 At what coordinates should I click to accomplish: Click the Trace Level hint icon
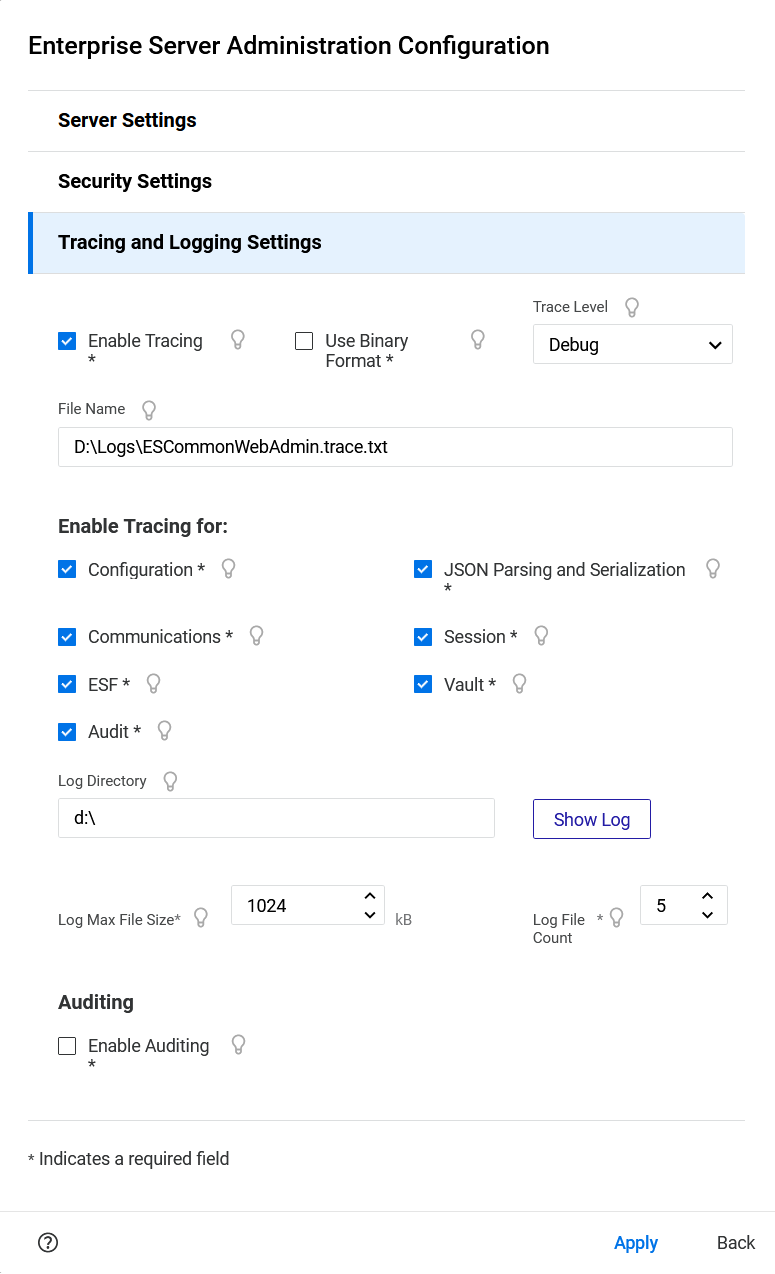point(631,306)
